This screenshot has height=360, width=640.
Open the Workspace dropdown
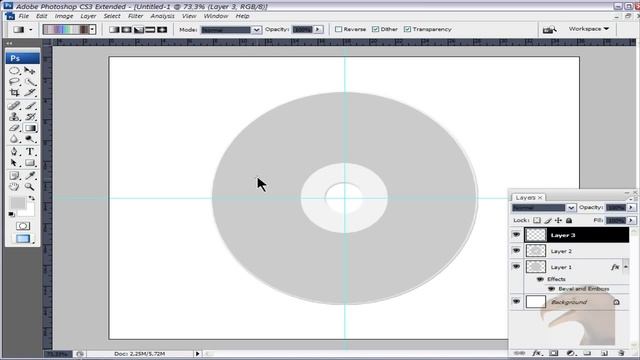pyautogui.click(x=589, y=29)
